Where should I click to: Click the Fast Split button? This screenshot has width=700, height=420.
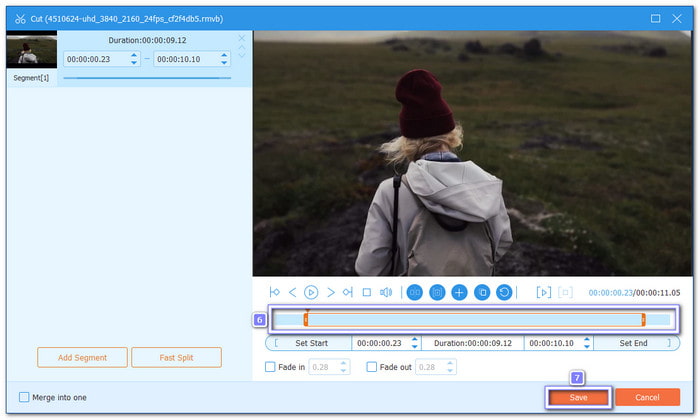pos(175,357)
